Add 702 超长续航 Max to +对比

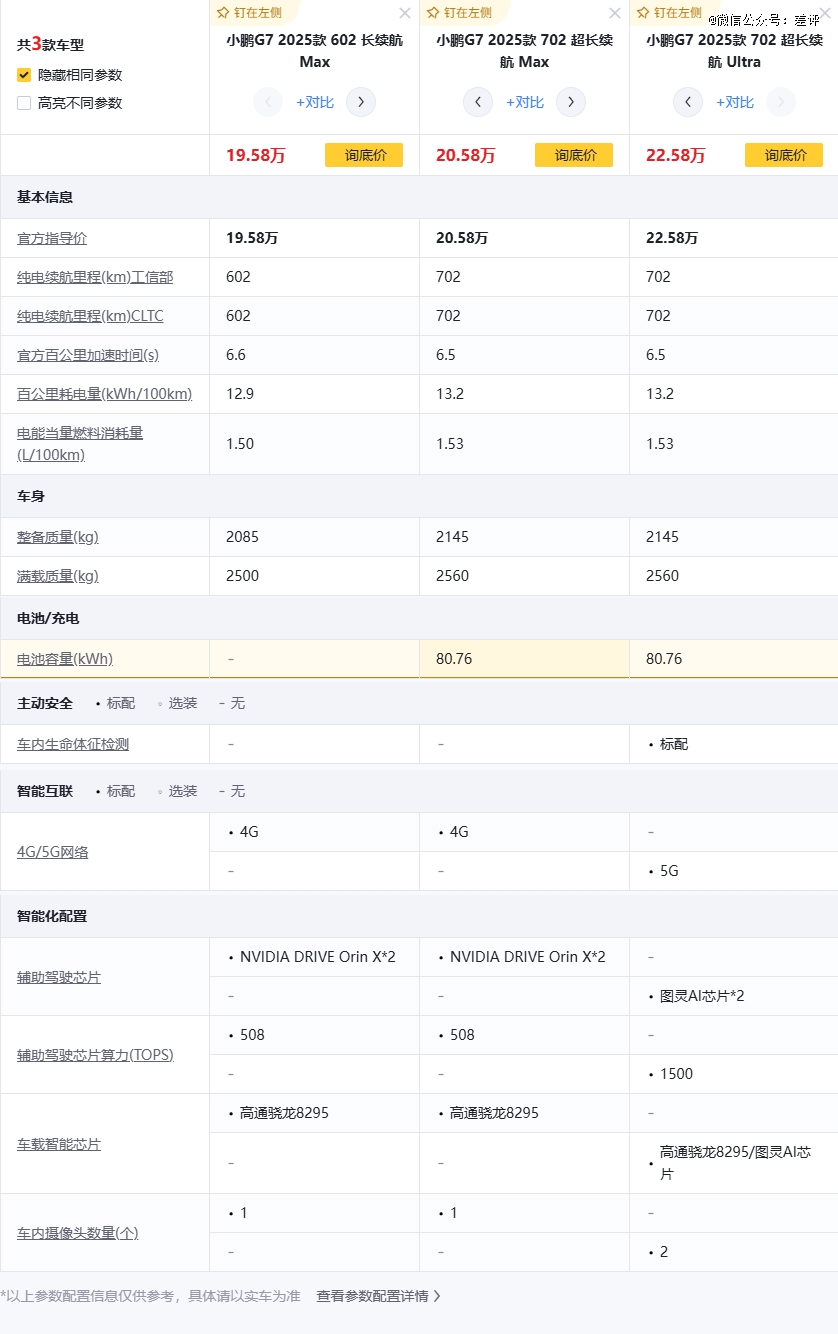point(525,102)
